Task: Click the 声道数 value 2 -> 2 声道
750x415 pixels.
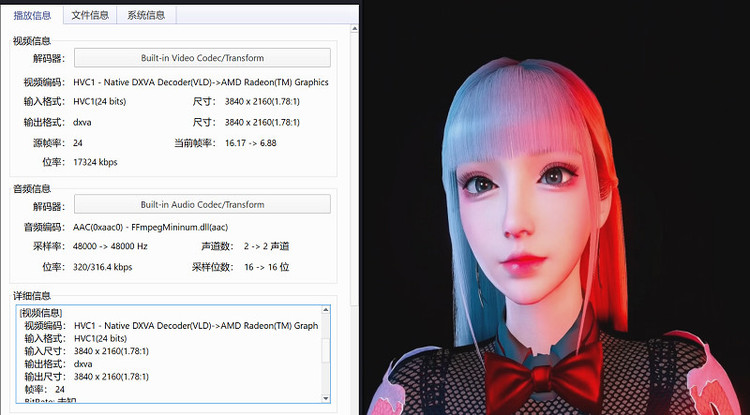Action: pyautogui.click(x=266, y=246)
